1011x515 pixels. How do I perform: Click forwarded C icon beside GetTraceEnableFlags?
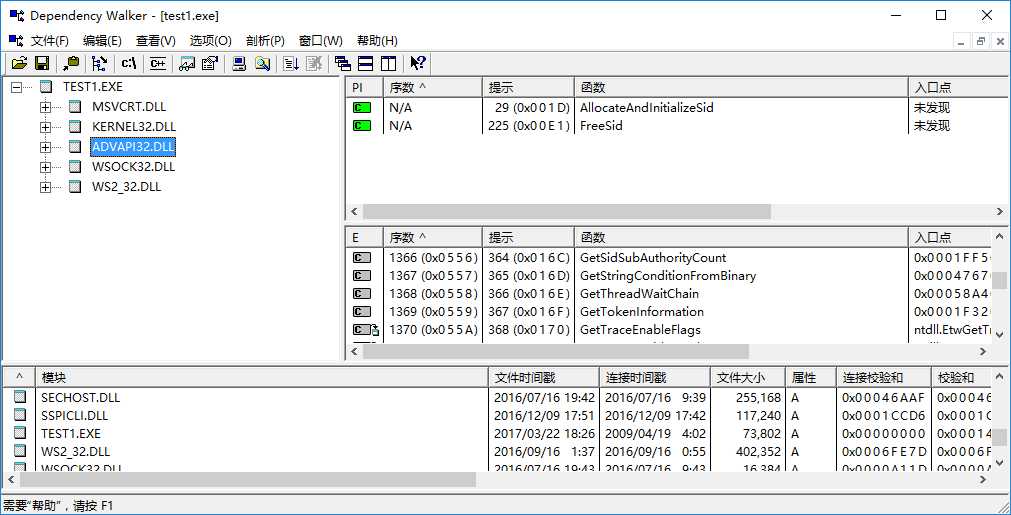(366, 330)
